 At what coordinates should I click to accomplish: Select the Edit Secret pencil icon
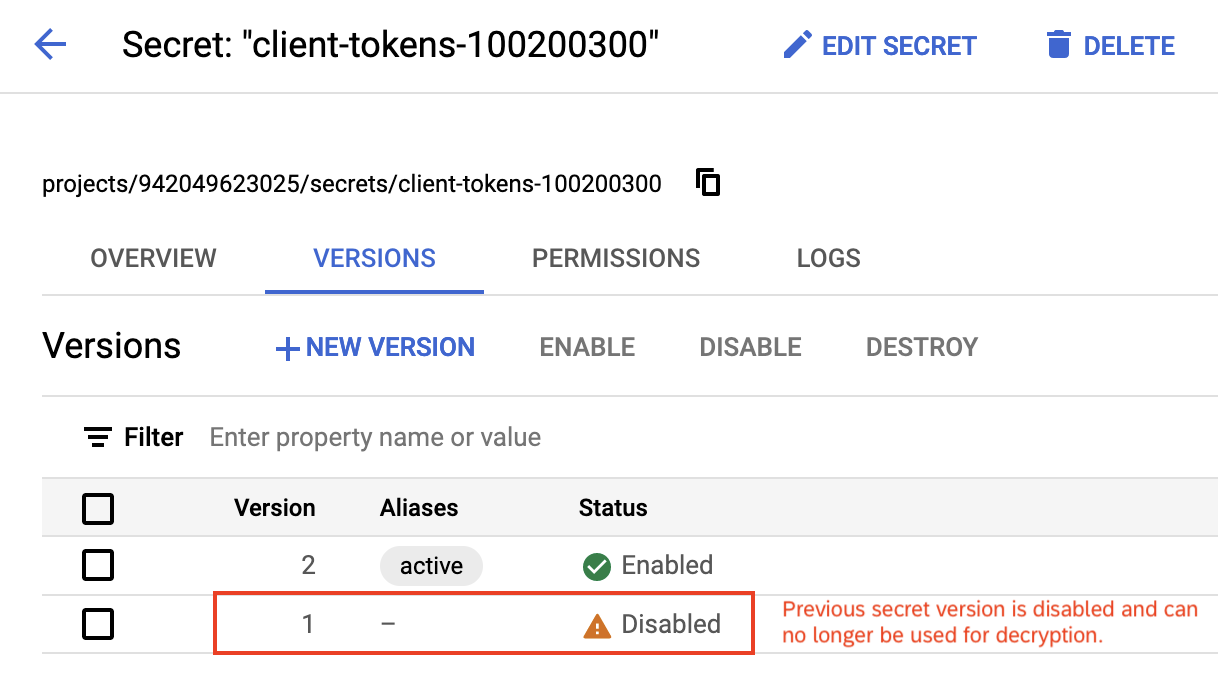coord(798,44)
